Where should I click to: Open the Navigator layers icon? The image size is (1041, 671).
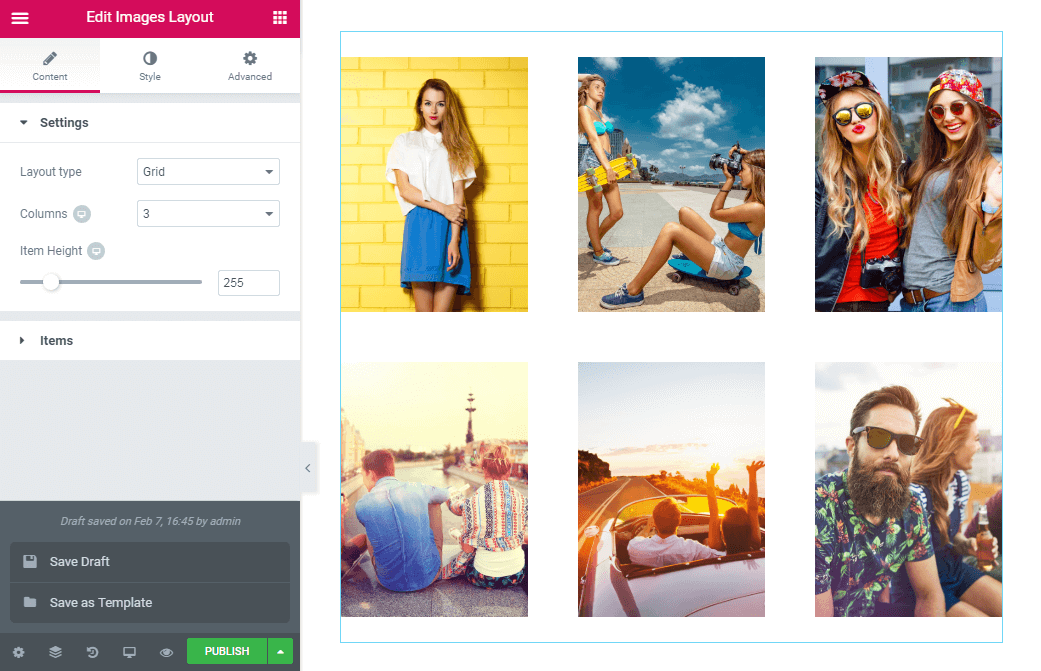pos(55,652)
